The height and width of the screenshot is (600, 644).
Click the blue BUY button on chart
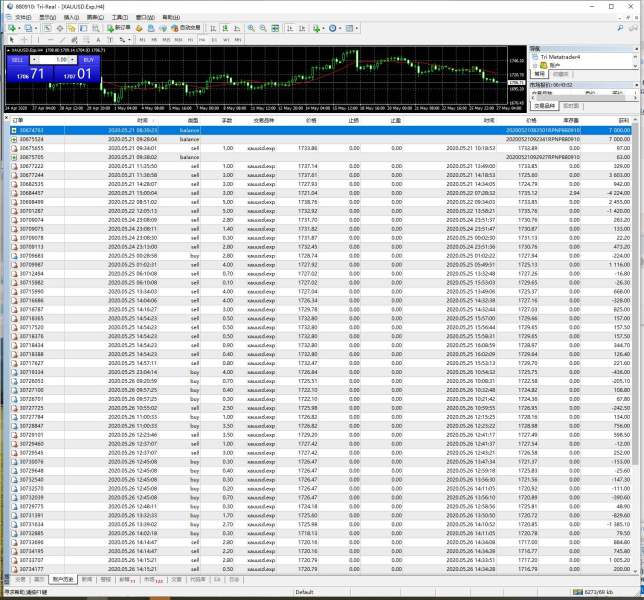88,59
